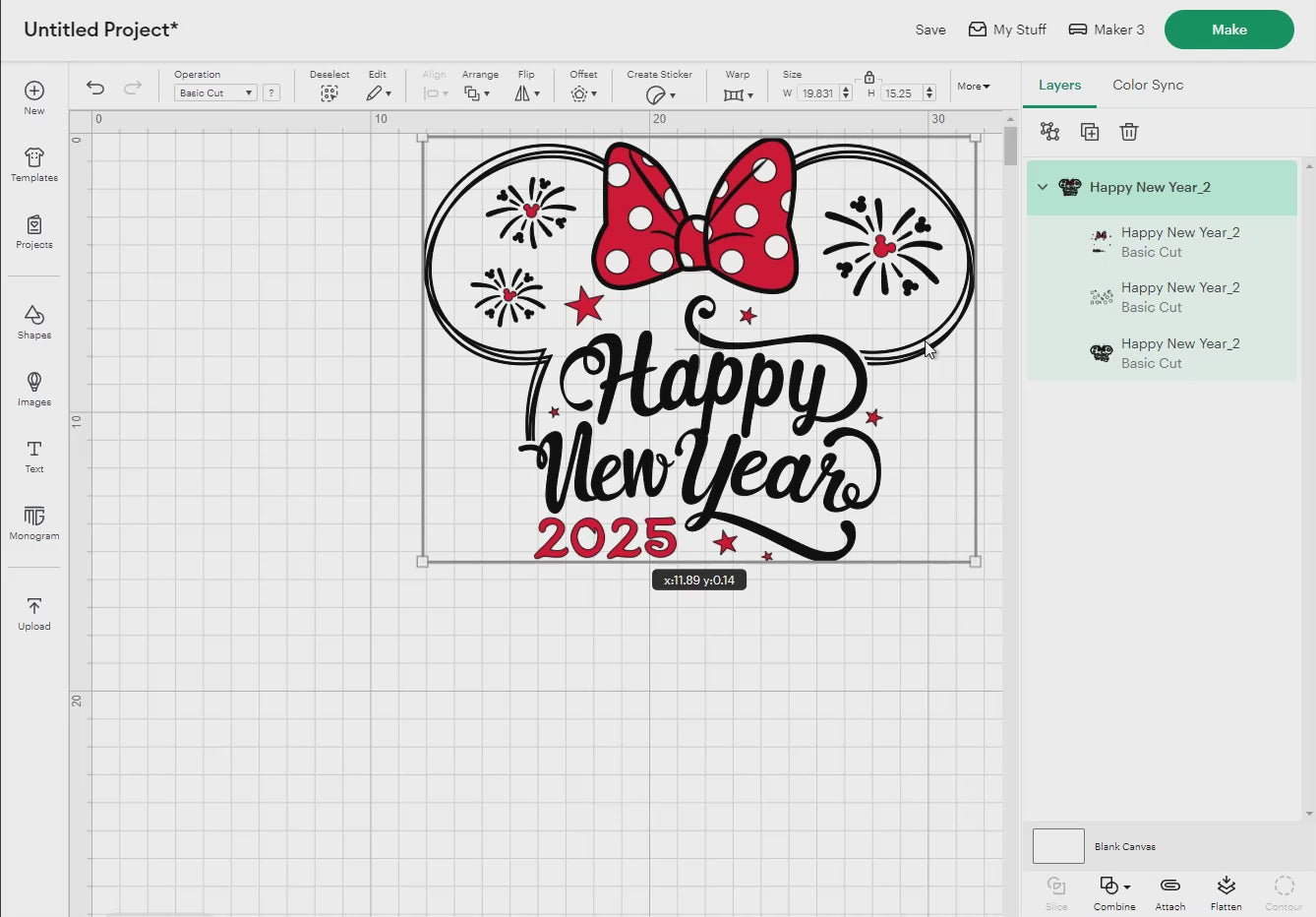
Task: Open the Flip dropdown
Action: click(x=527, y=93)
